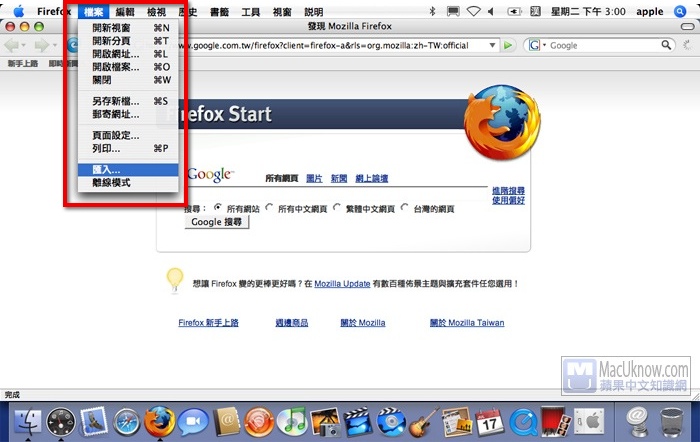700x442 pixels.
Task: Open the apple user menu in menu bar
Action: tap(650, 12)
